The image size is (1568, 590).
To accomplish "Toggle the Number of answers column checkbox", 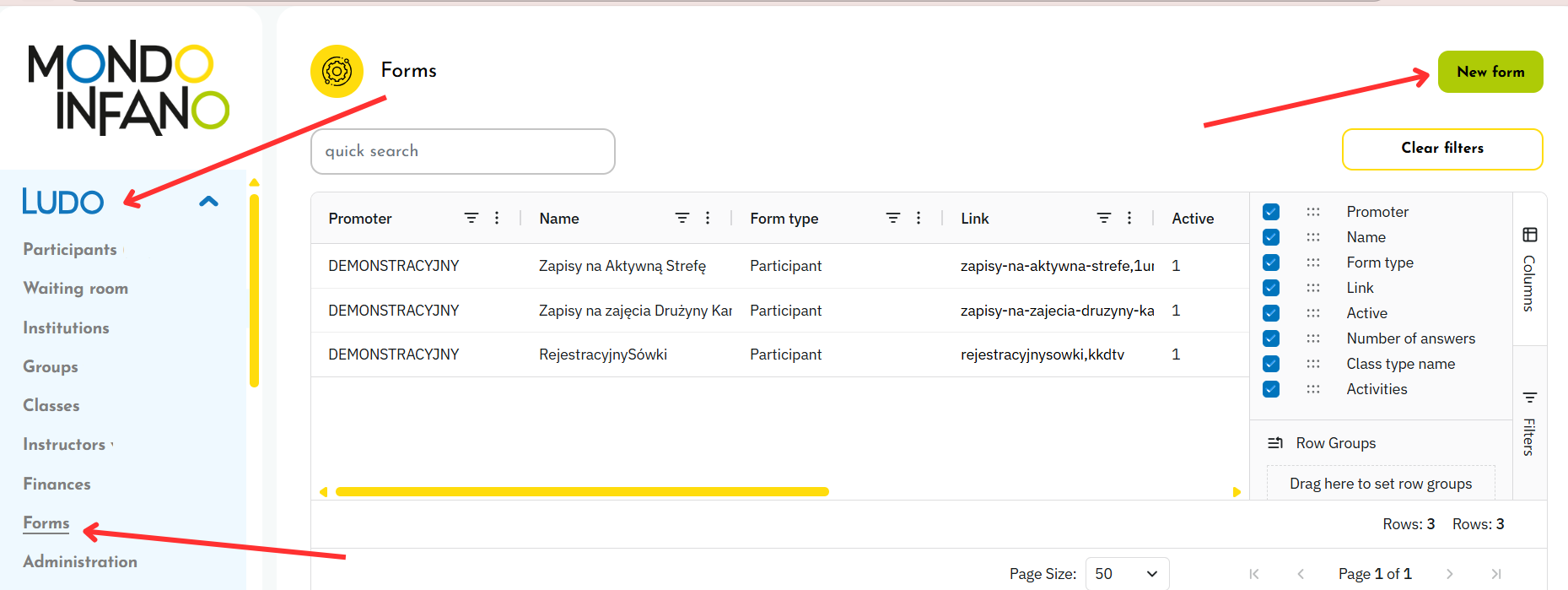I will tap(1271, 338).
